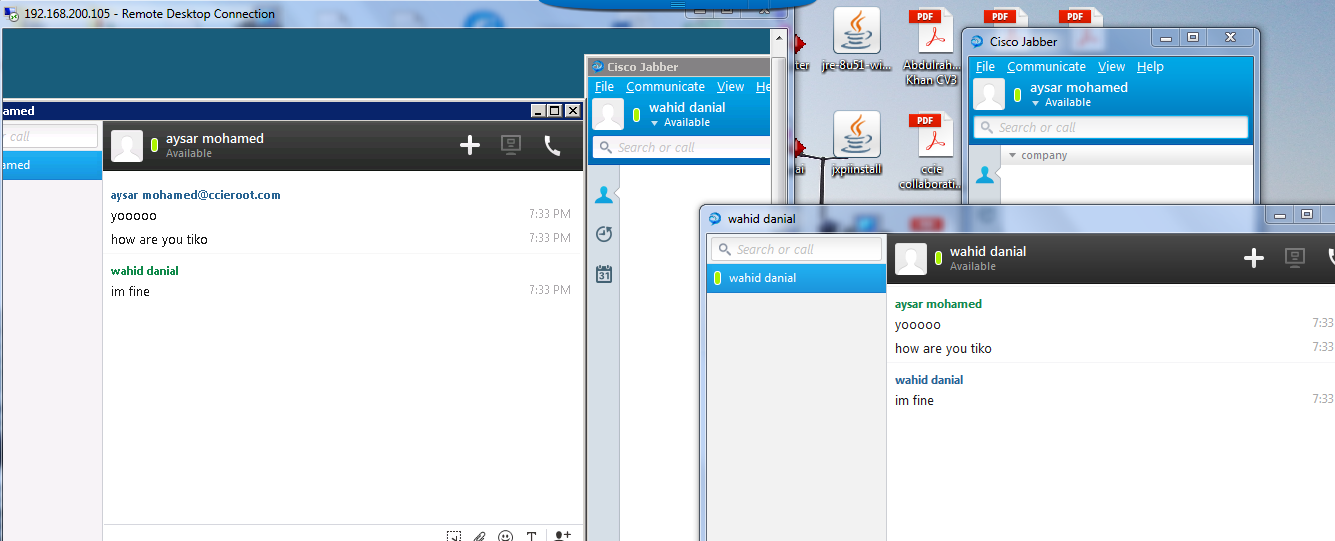1335x541 pixels.
Task: Click the plus icon in wahid danial chat header
Action: (x=1253, y=259)
